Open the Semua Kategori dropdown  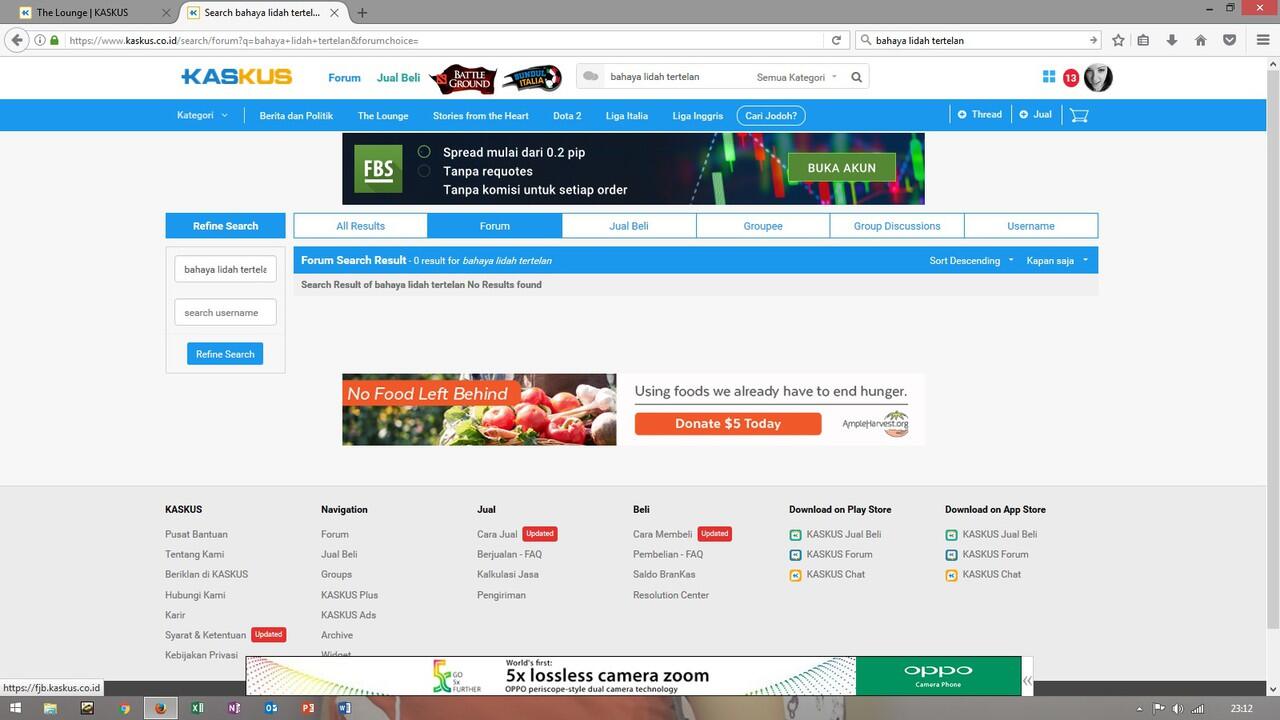click(797, 77)
